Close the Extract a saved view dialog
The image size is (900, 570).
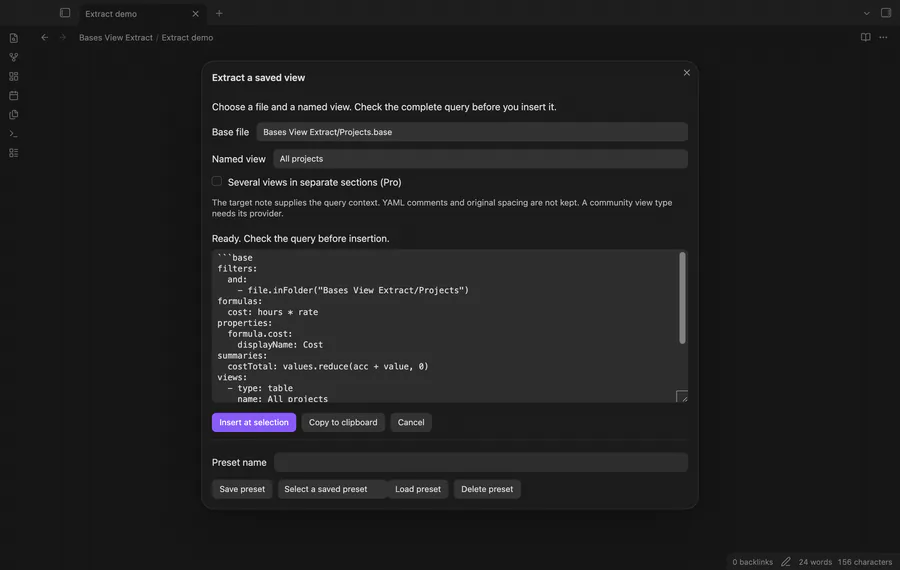pyautogui.click(x=686, y=73)
